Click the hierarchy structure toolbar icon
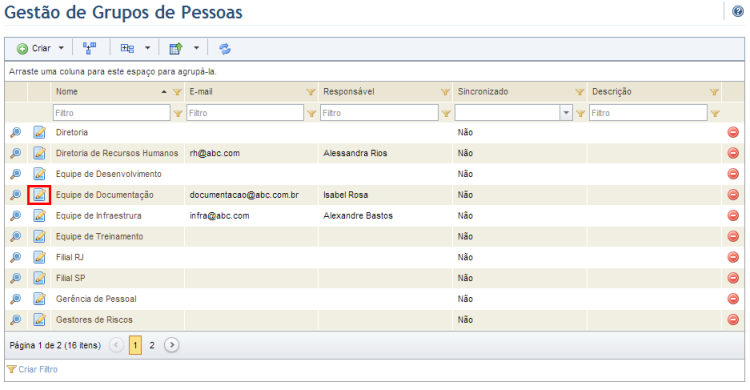Image resolution: width=750 pixels, height=390 pixels. coord(89,48)
